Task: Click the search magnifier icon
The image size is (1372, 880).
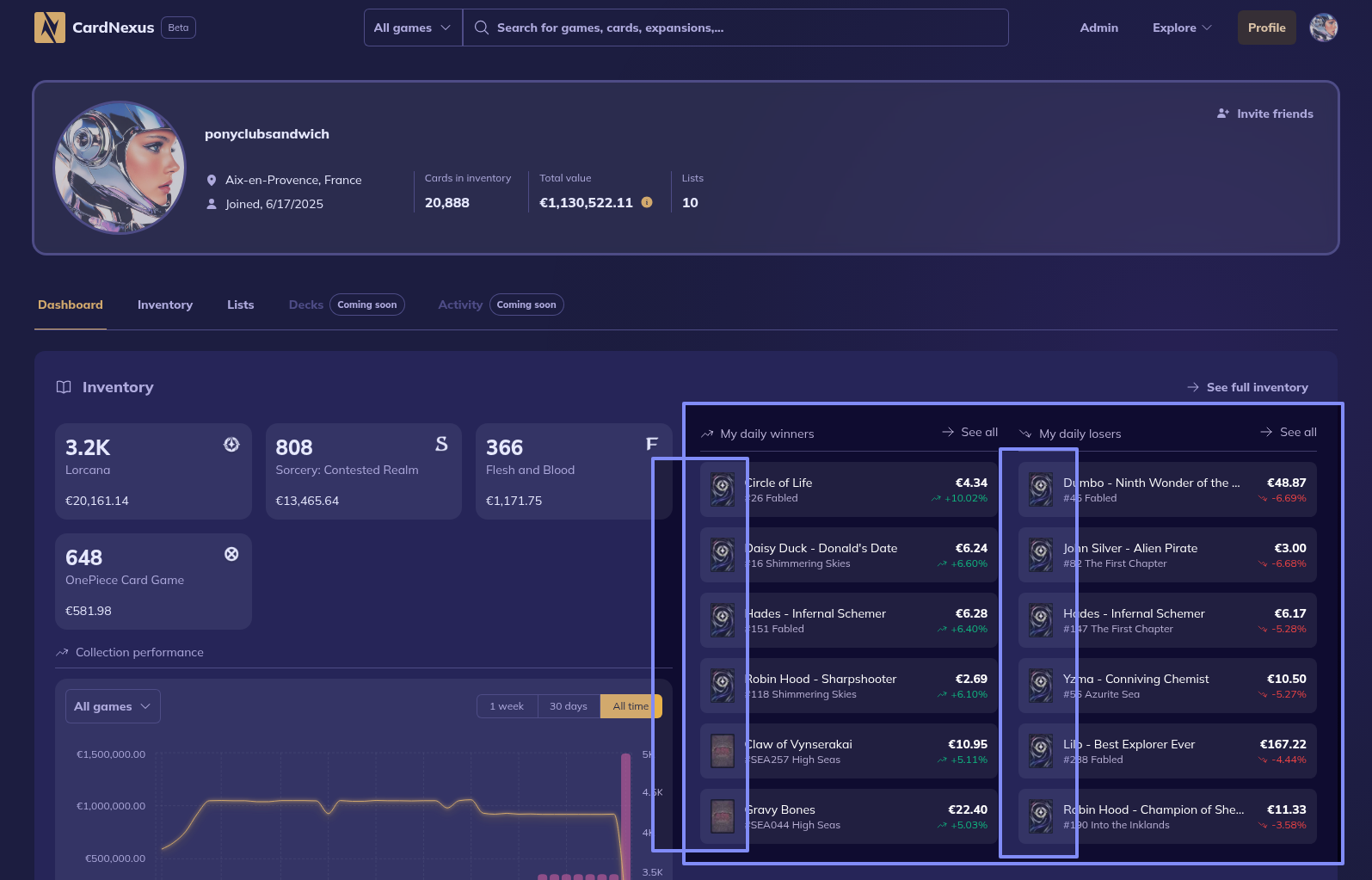Action: point(482,28)
